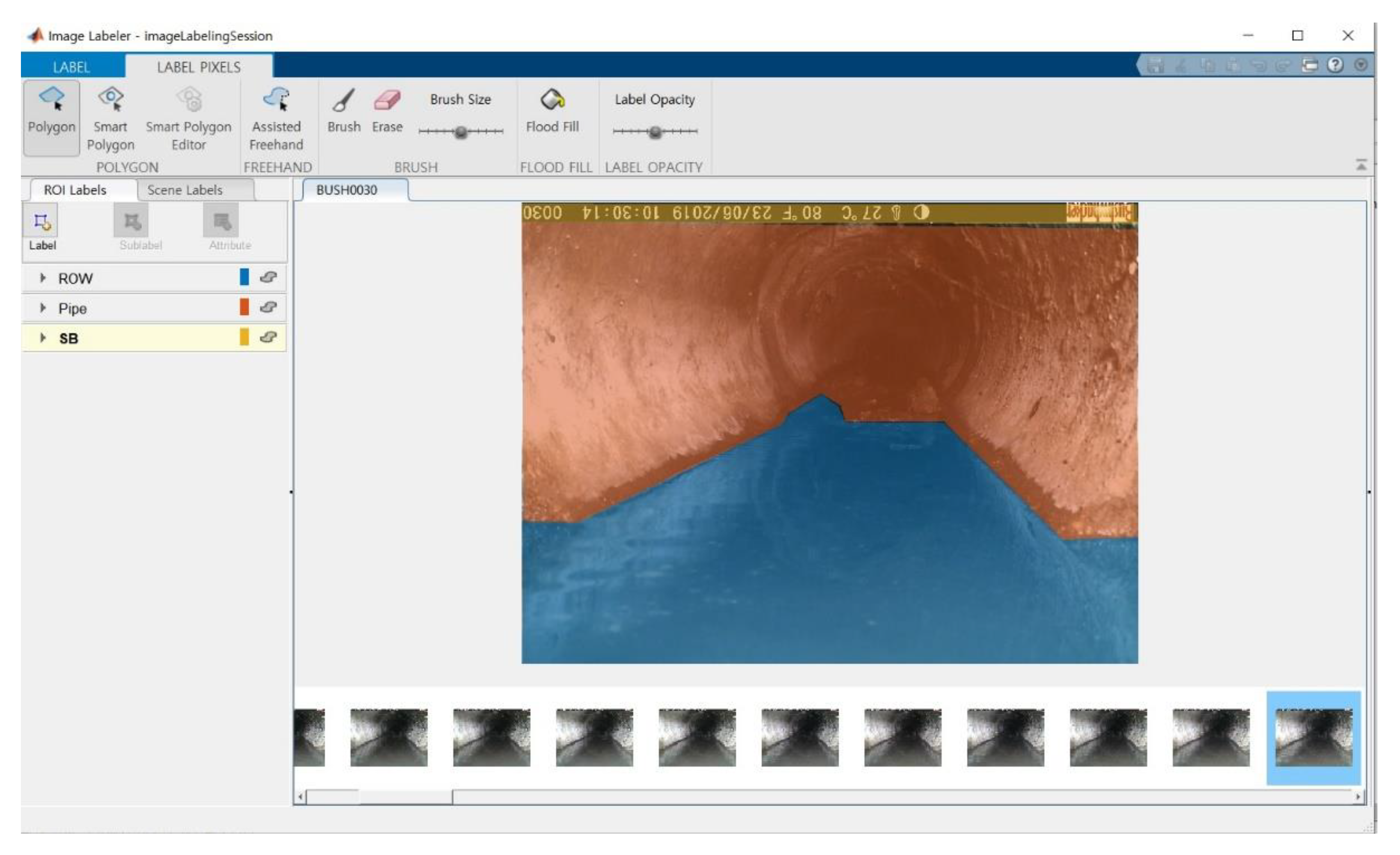The image size is (1400, 855).
Task: Click the BUSH0030 image tab
Action: 347,190
